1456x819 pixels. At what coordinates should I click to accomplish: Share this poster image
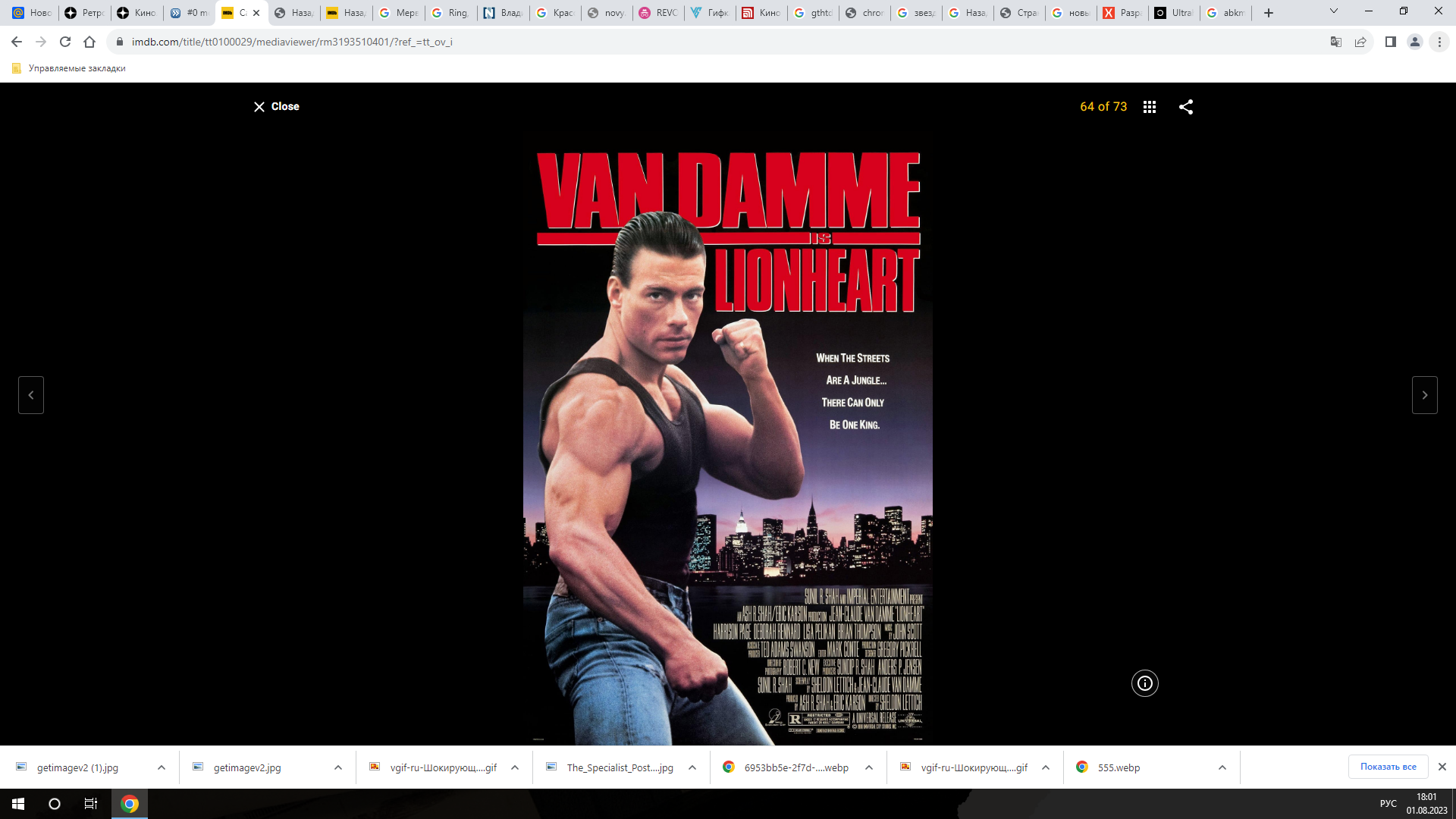pyautogui.click(x=1186, y=107)
